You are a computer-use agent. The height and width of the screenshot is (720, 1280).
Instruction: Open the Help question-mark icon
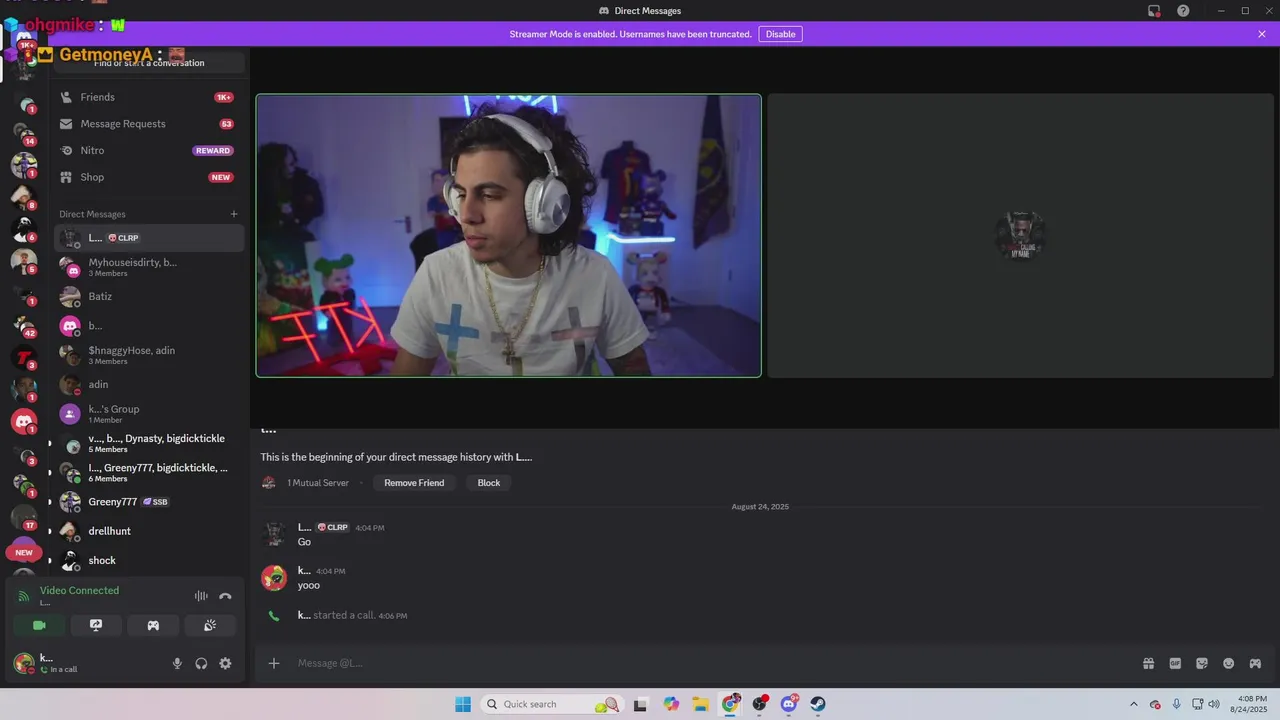click(1183, 11)
